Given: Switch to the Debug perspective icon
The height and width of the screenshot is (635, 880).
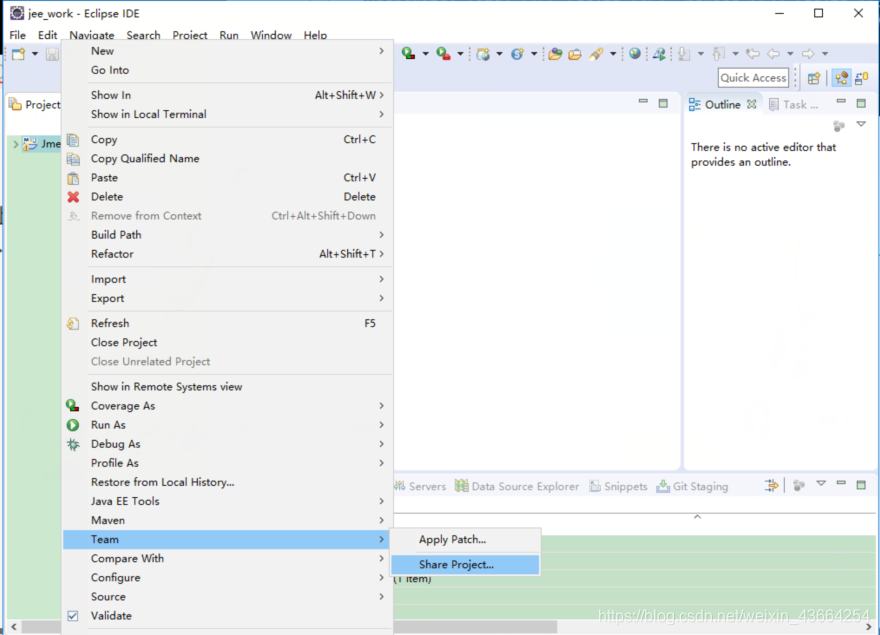Looking at the screenshot, I should tap(861, 78).
